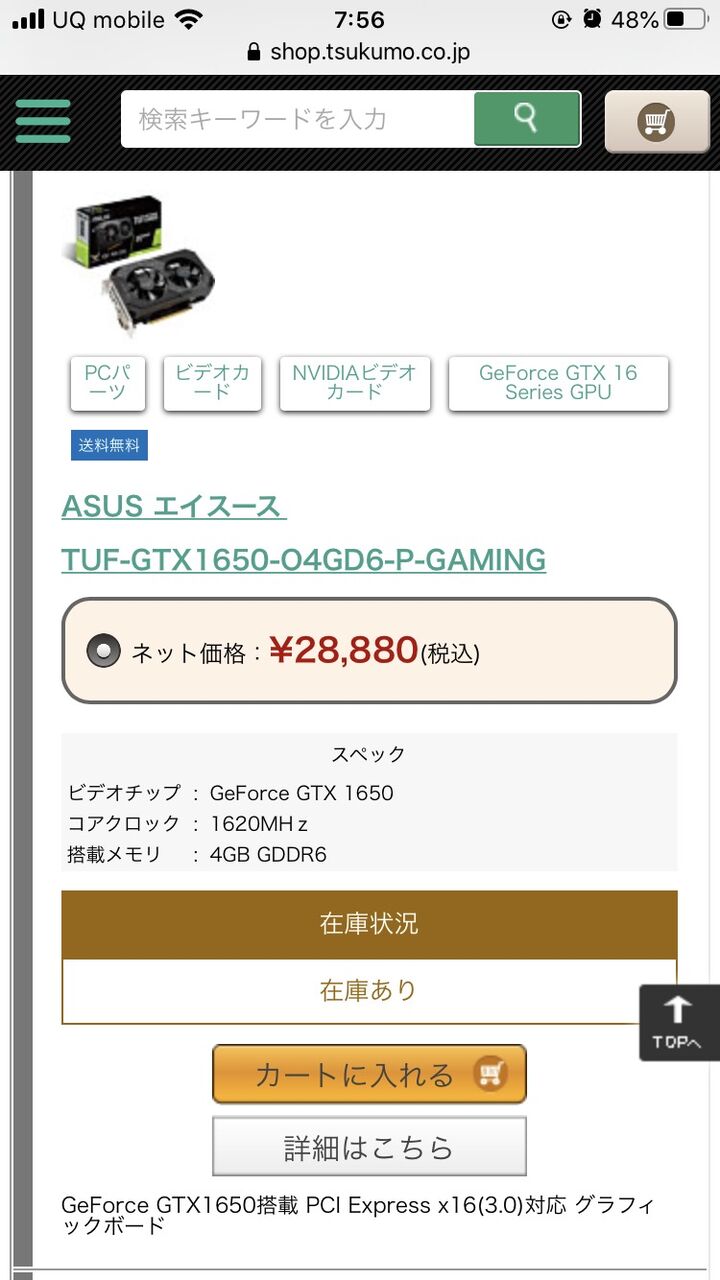Open the hamburger menu icon
This screenshot has width=720, height=1280.
pyautogui.click(x=43, y=120)
